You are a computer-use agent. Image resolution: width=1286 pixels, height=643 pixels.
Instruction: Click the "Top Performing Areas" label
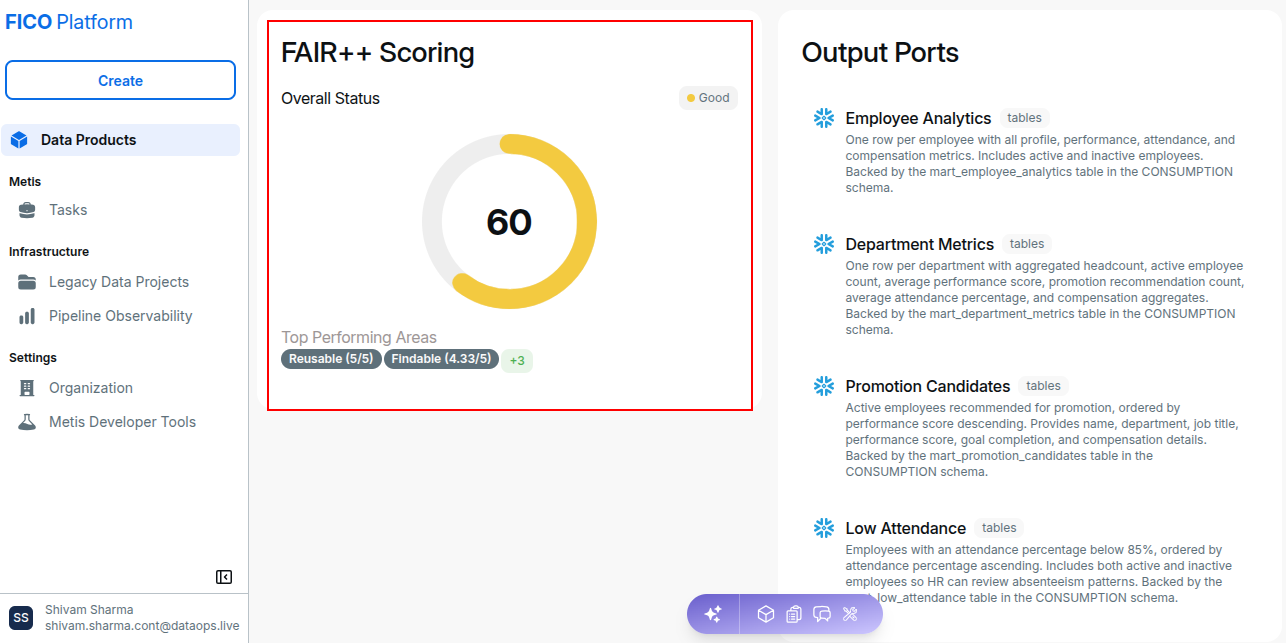pyautogui.click(x=359, y=338)
